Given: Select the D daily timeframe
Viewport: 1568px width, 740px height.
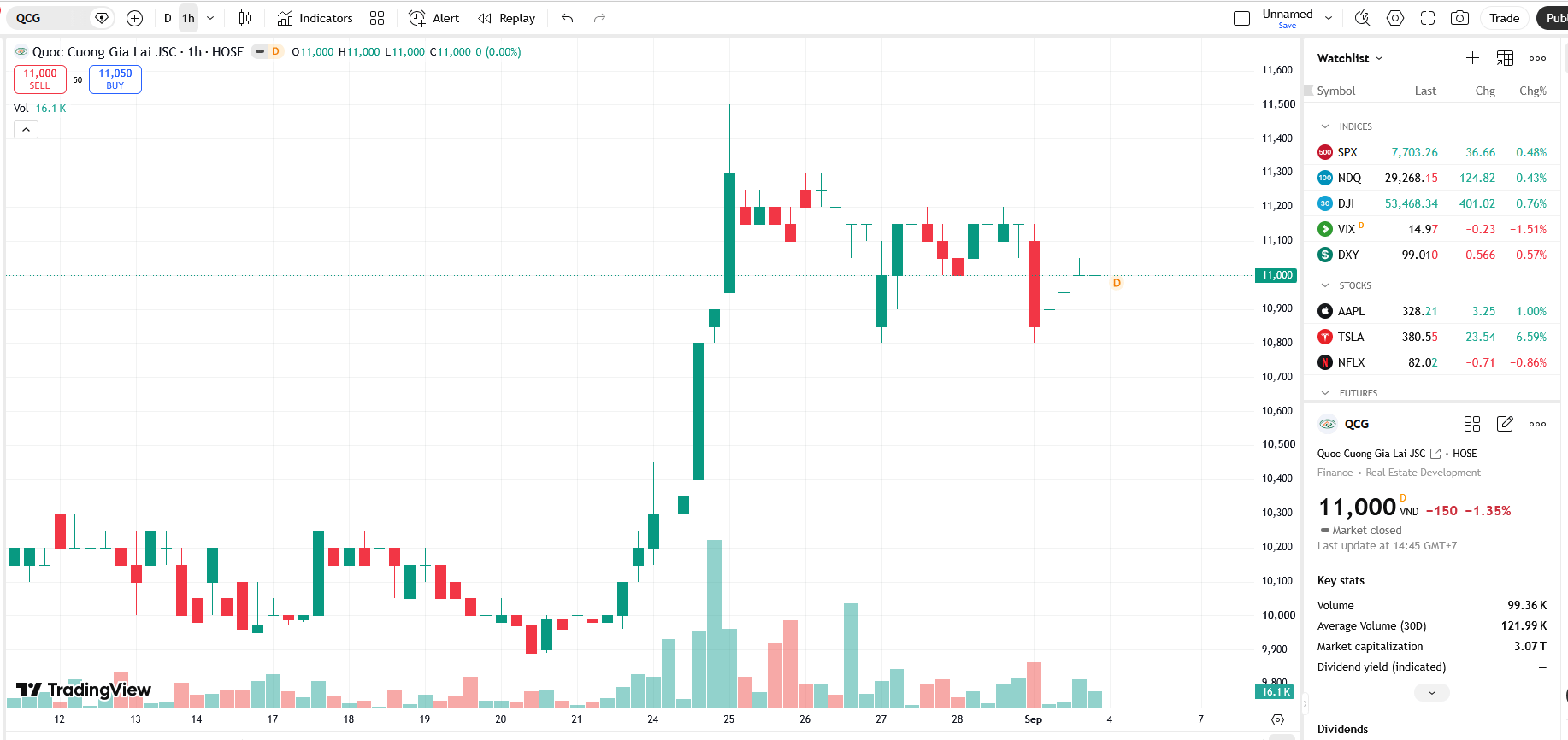Looking at the screenshot, I should click(168, 18).
